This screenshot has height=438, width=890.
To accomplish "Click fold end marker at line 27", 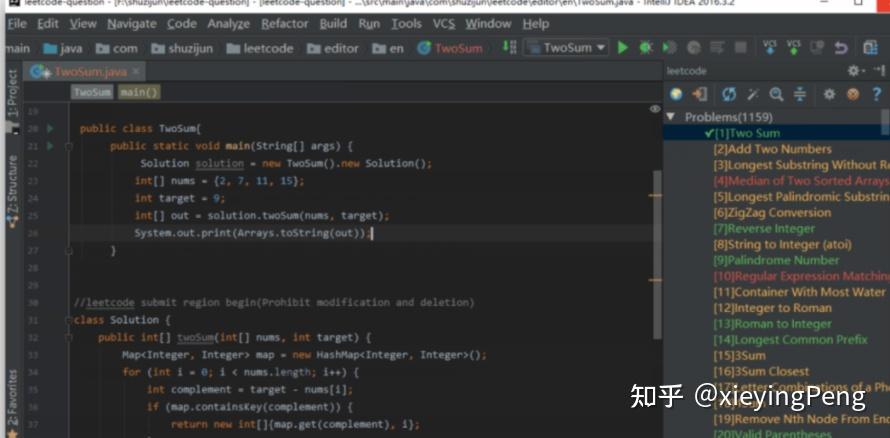I will [x=69, y=250].
